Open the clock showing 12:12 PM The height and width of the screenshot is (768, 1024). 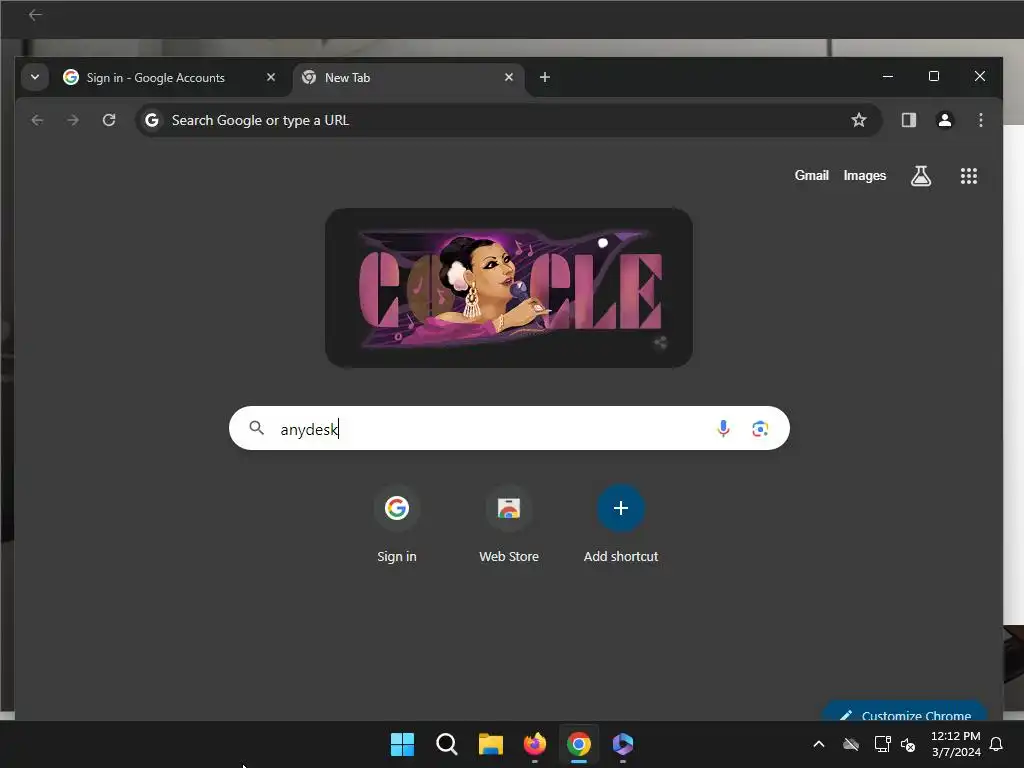click(x=955, y=744)
